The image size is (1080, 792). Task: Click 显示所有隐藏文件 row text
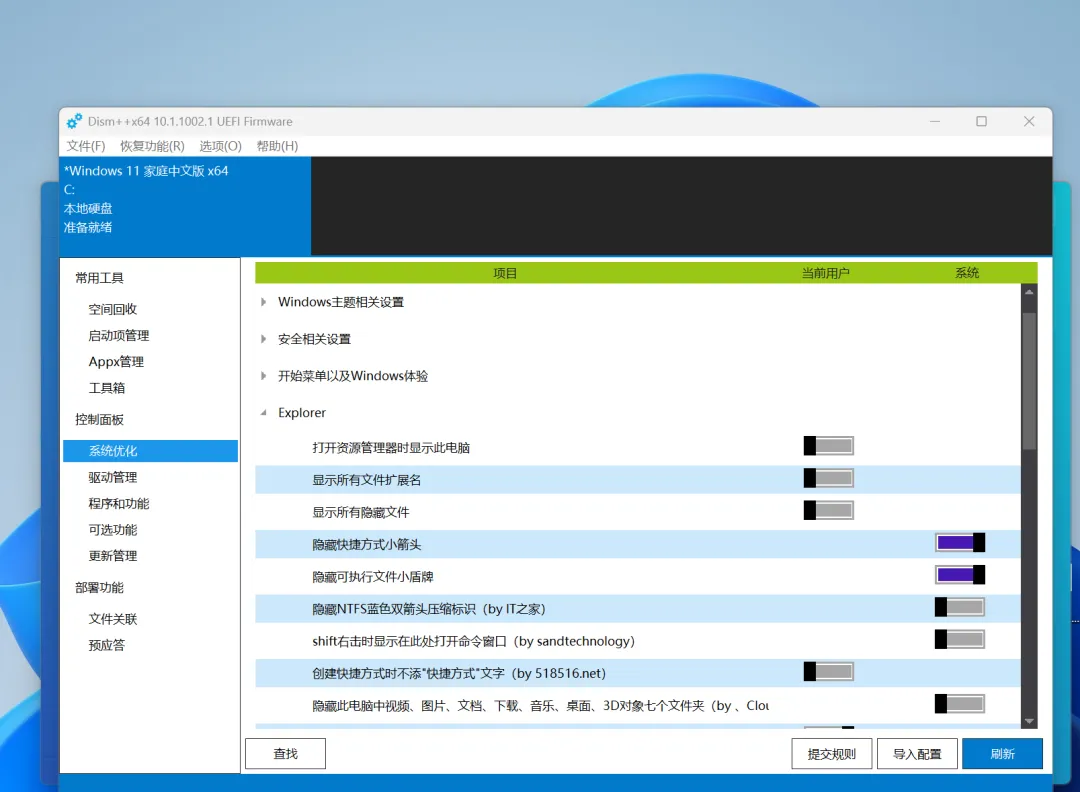coord(360,512)
